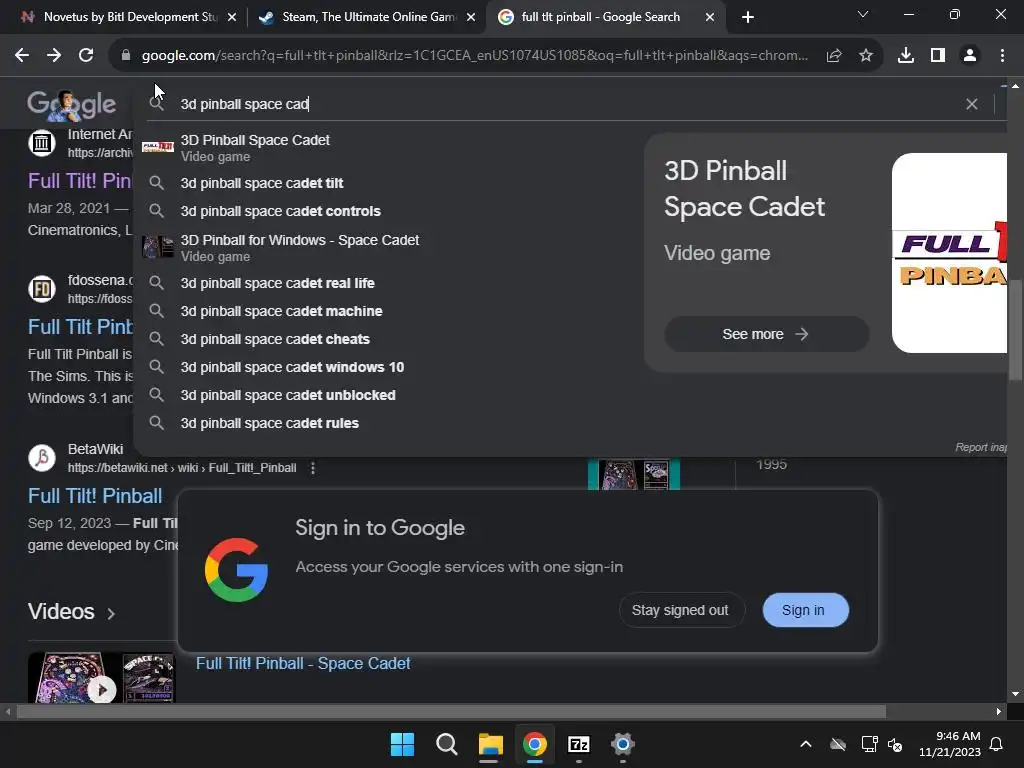This screenshot has height=768, width=1024.
Task: Open 7-Zip from the taskbar
Action: pos(579,744)
